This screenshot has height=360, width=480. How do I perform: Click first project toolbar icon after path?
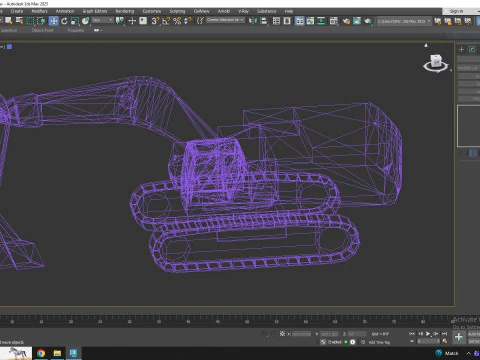(x=438, y=21)
